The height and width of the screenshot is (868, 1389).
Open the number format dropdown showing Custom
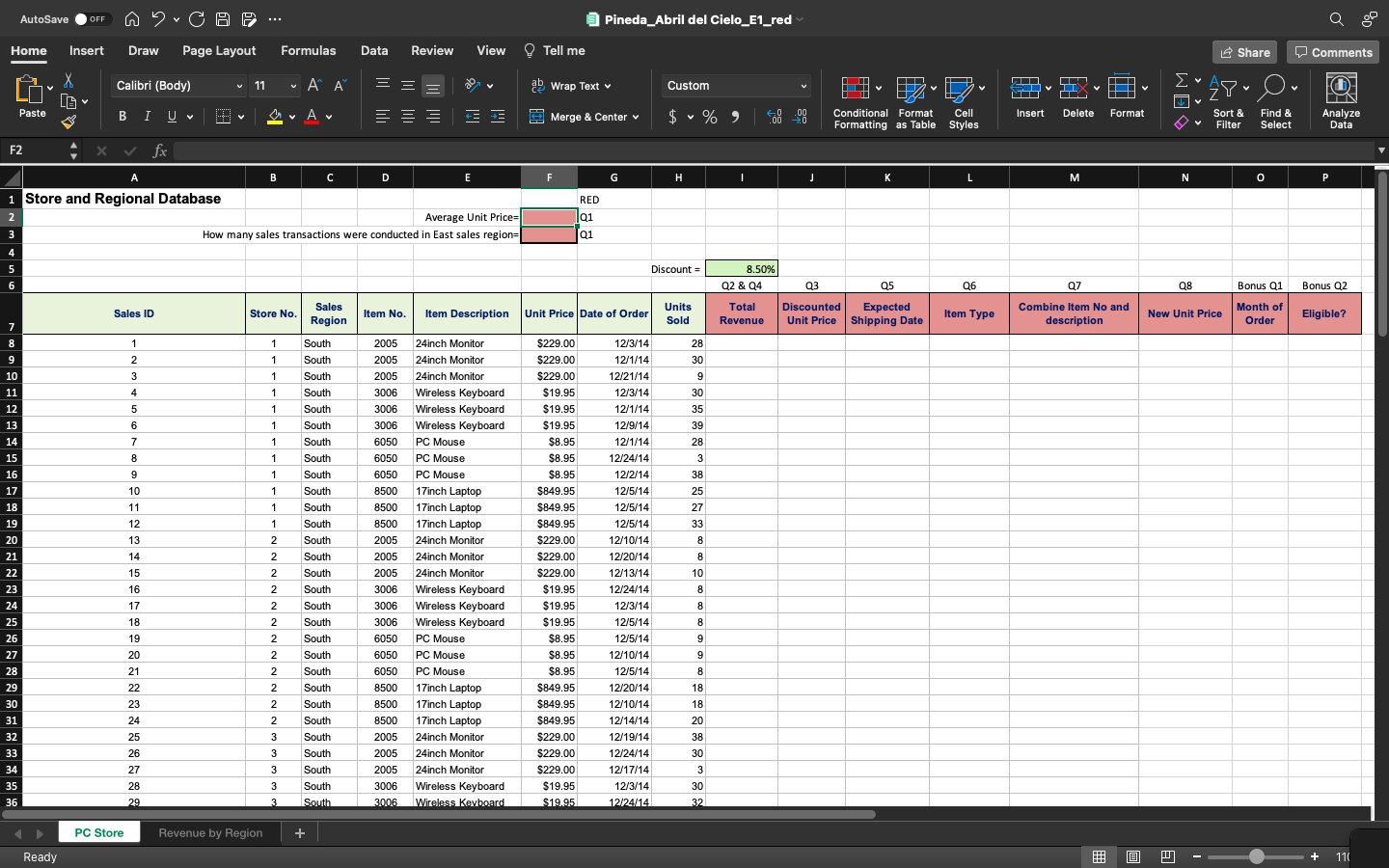[735, 86]
